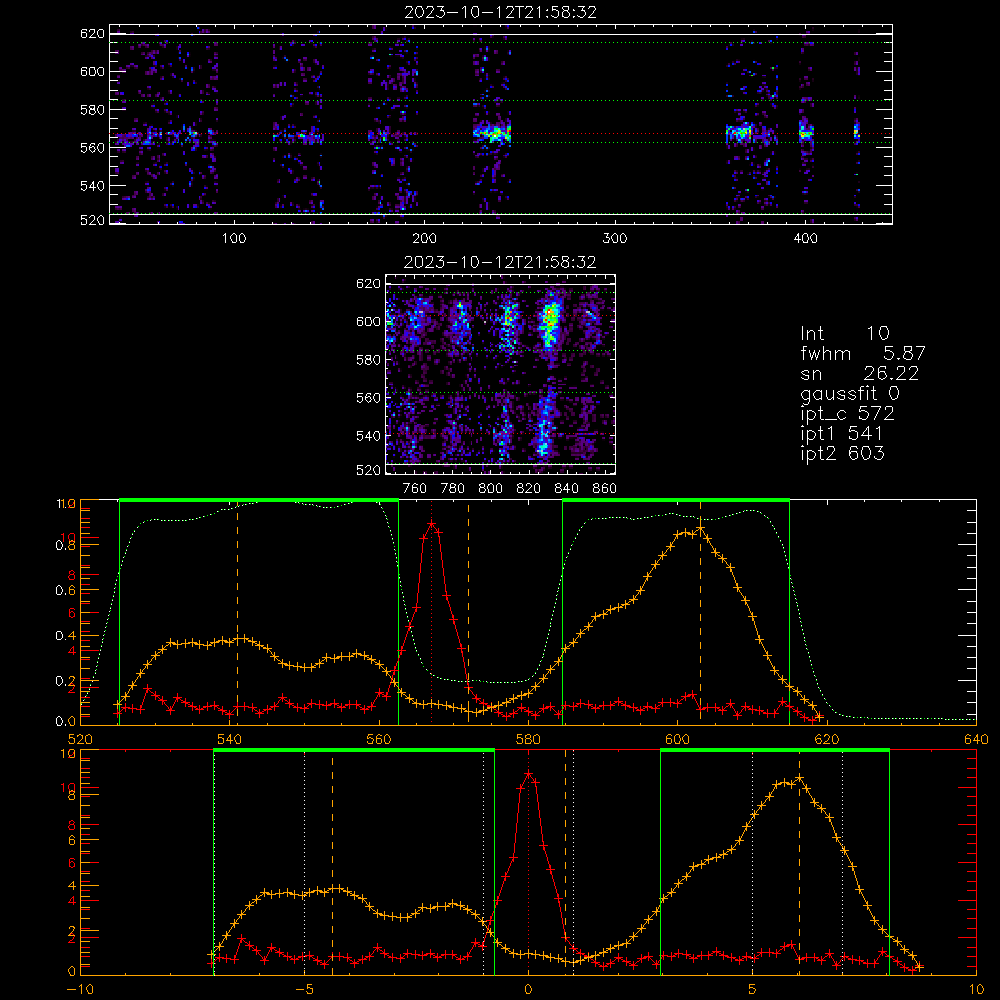The height and width of the screenshot is (1000, 1000).
Task: Click the timestamp title above the wide top image
Action: pos(501,12)
